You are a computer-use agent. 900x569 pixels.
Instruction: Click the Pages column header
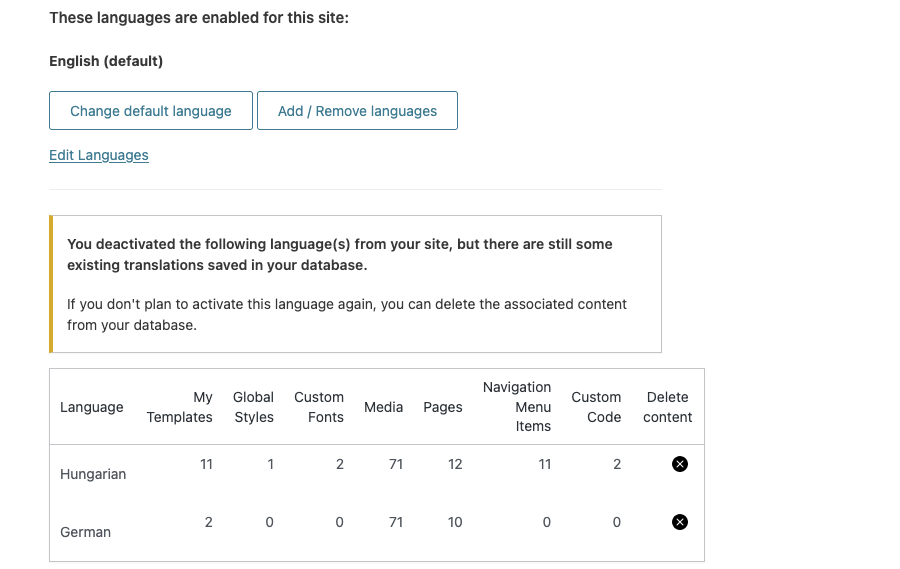(443, 407)
